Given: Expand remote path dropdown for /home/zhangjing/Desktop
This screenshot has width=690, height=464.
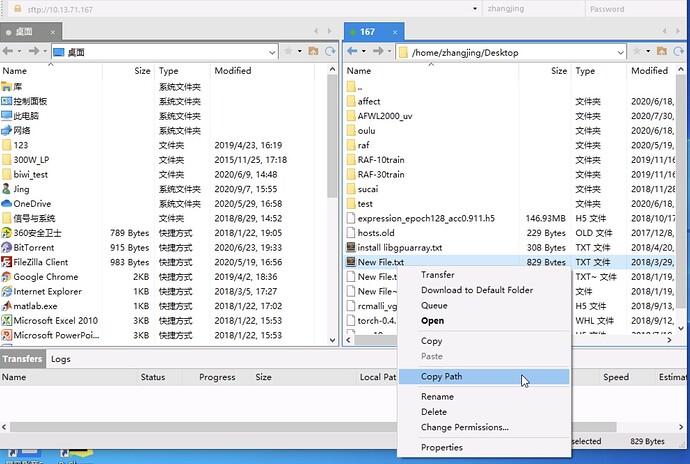Looking at the screenshot, I should [x=625, y=51].
